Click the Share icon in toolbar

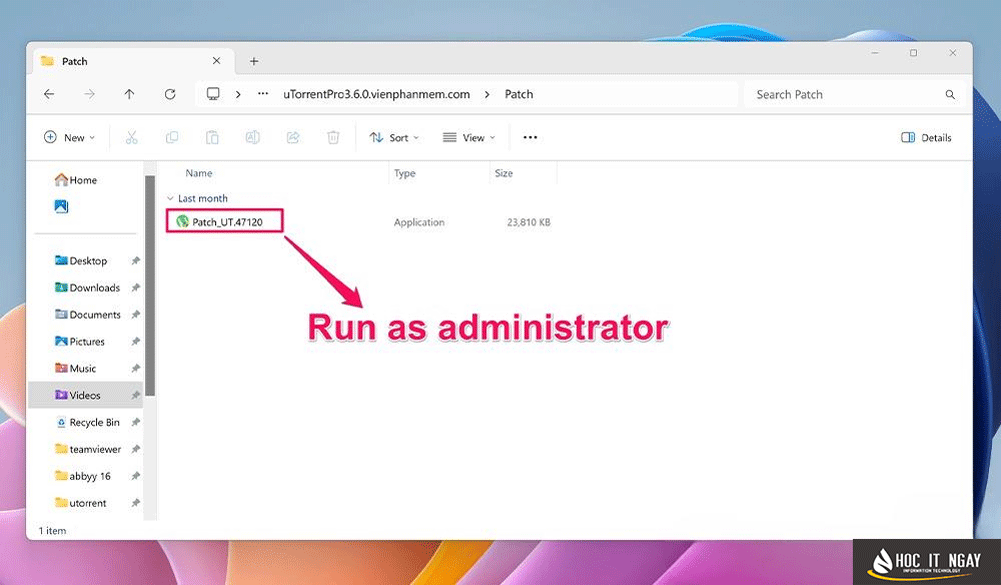[293, 137]
